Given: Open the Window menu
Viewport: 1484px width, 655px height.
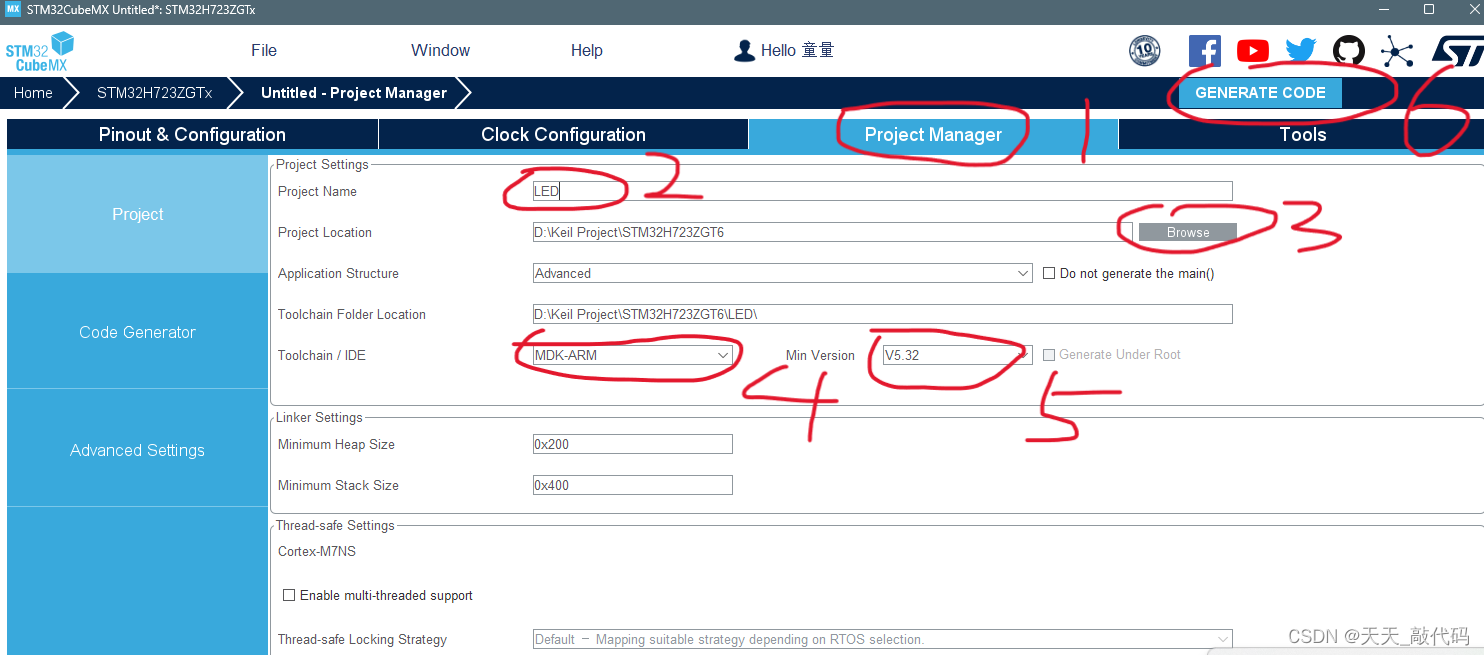Looking at the screenshot, I should pos(440,51).
